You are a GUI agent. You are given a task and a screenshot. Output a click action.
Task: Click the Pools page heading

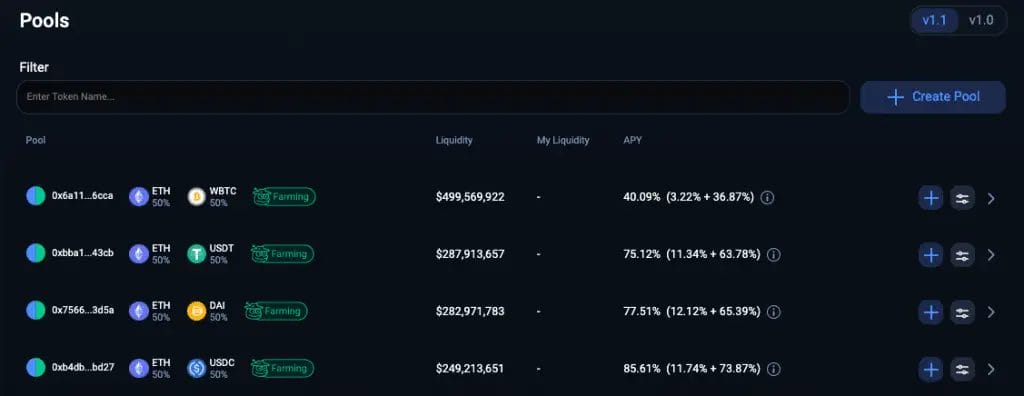(x=44, y=21)
